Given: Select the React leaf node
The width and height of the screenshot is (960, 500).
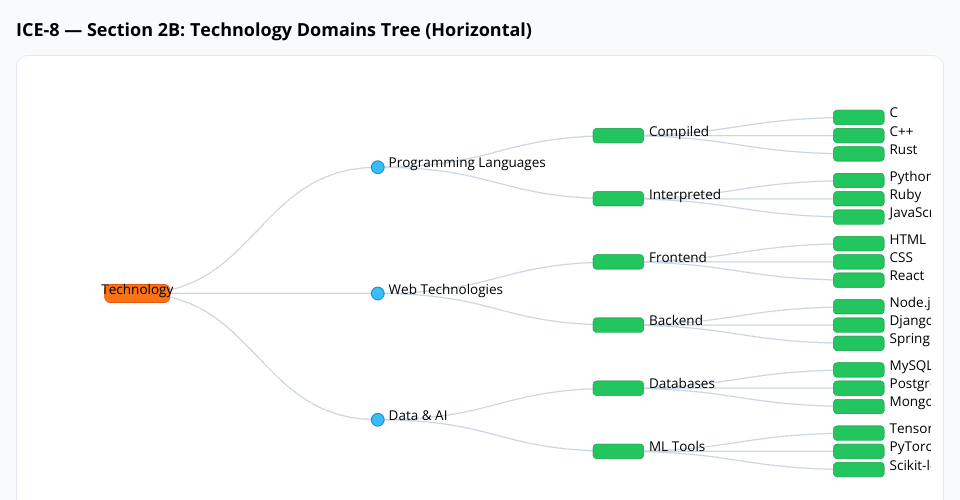Looking at the screenshot, I should pyautogui.click(x=858, y=279).
